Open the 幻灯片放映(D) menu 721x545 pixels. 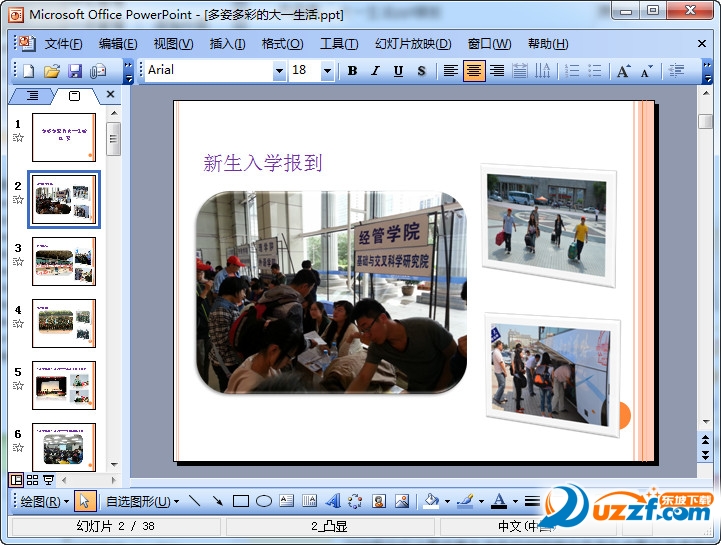pyautogui.click(x=413, y=44)
